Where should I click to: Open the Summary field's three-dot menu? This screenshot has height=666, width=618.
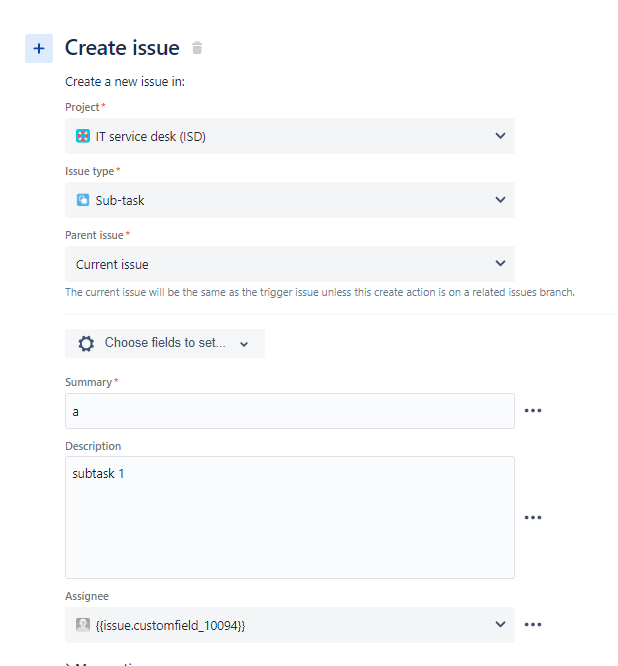[533, 411]
